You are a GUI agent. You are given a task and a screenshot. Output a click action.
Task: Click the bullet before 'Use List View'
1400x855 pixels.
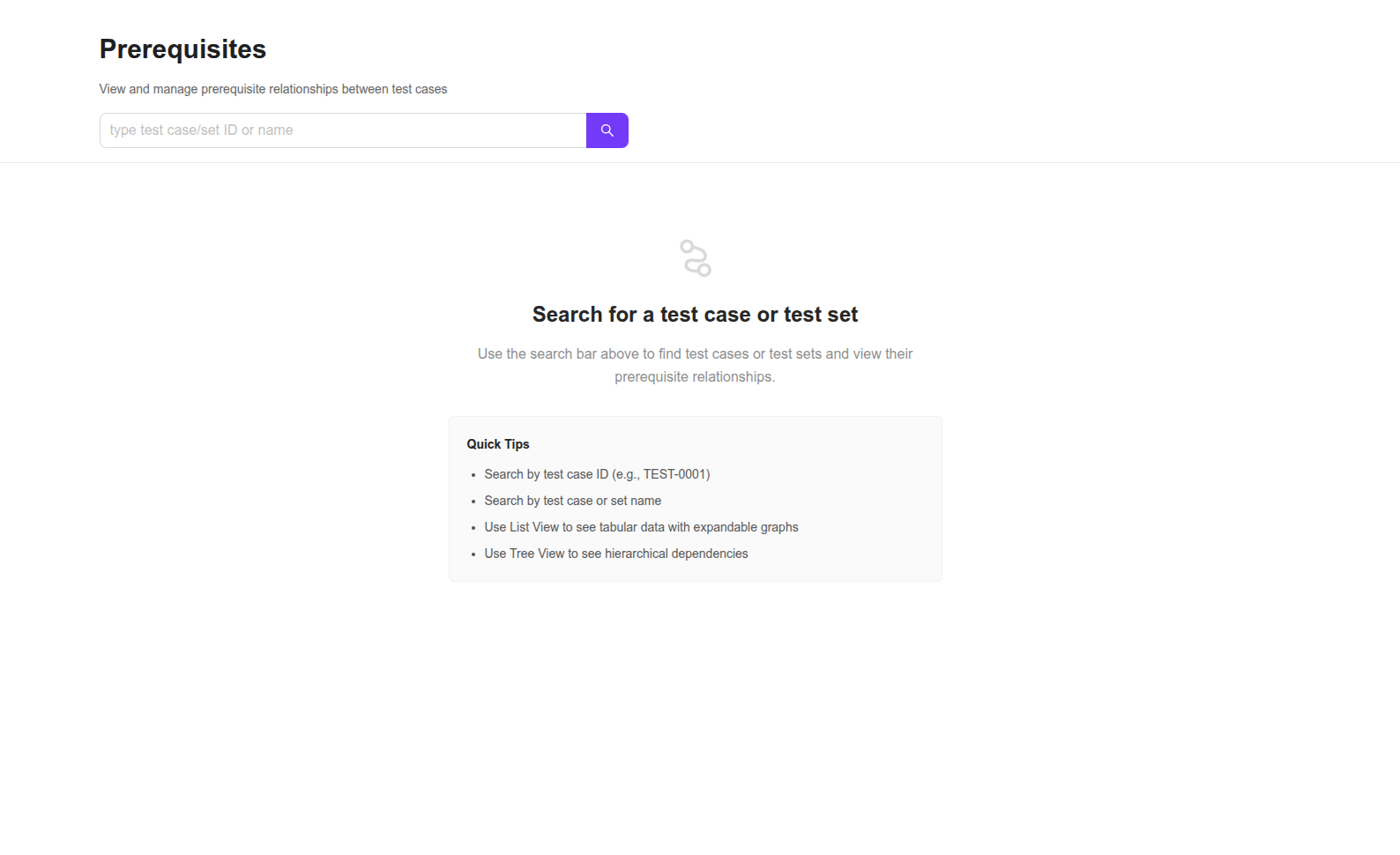click(x=473, y=528)
